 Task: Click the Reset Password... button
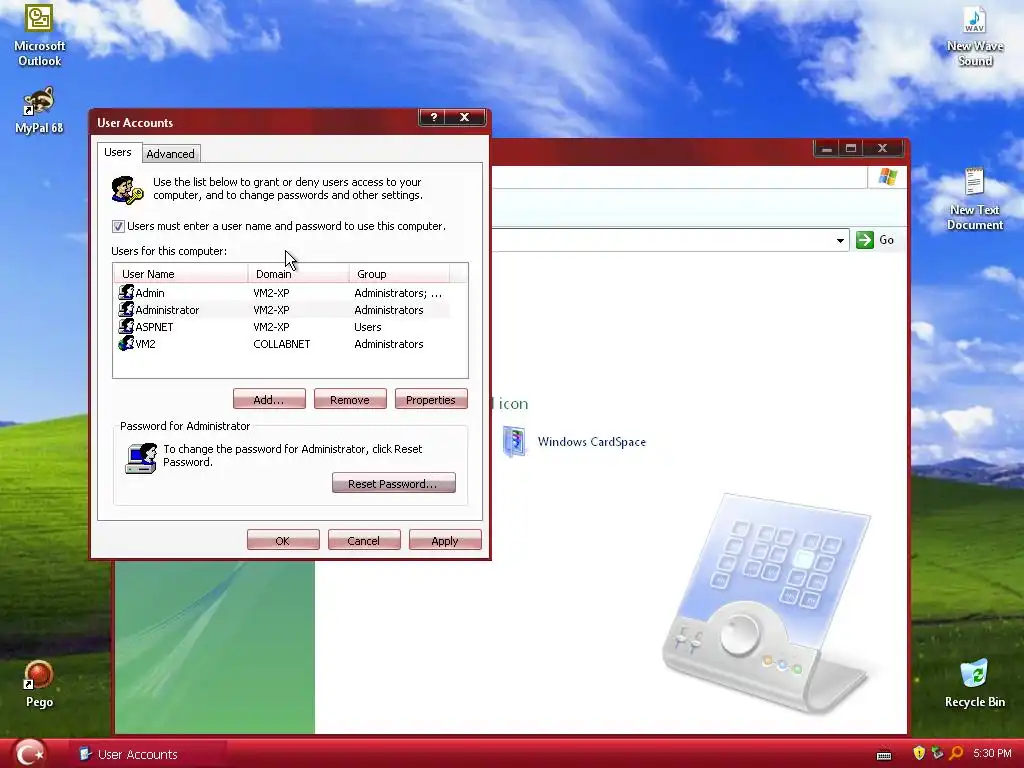[394, 483]
